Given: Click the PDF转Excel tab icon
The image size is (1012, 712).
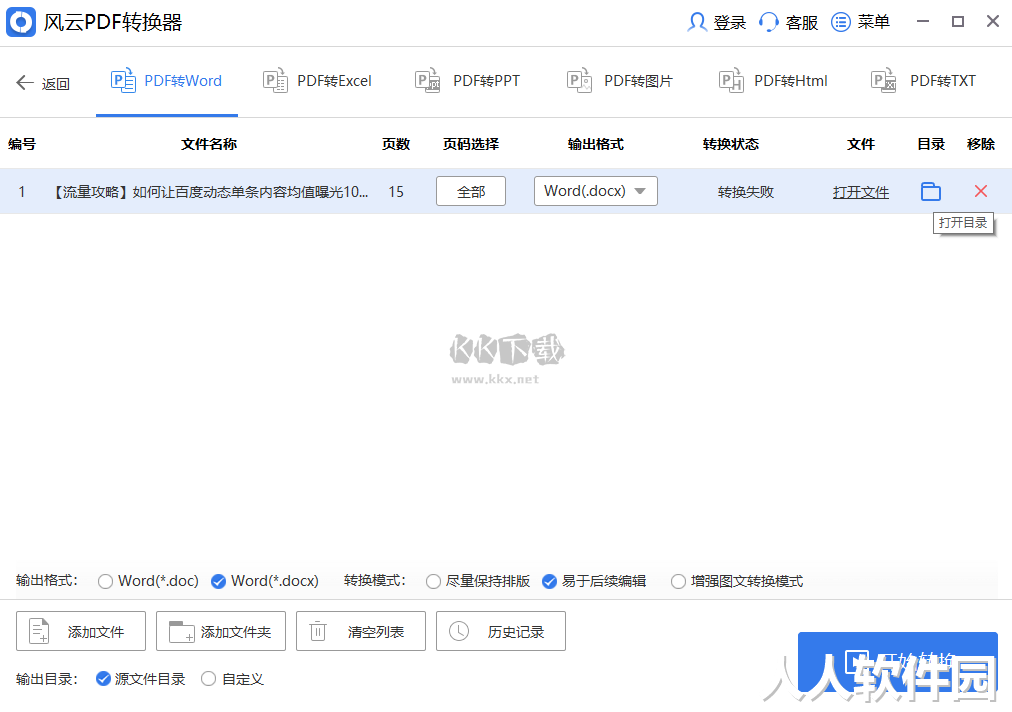Looking at the screenshot, I should 276,81.
